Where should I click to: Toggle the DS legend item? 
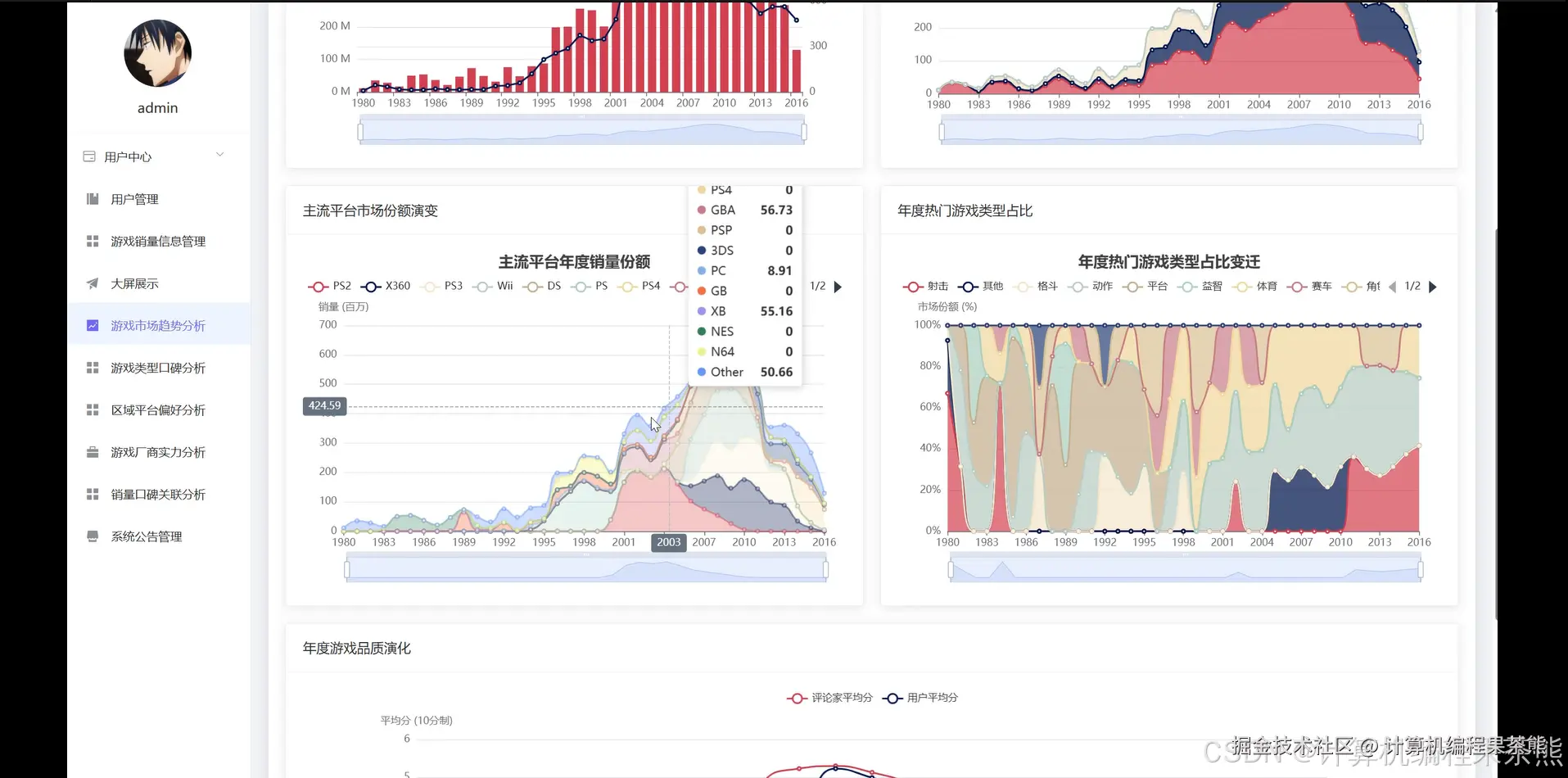click(542, 286)
